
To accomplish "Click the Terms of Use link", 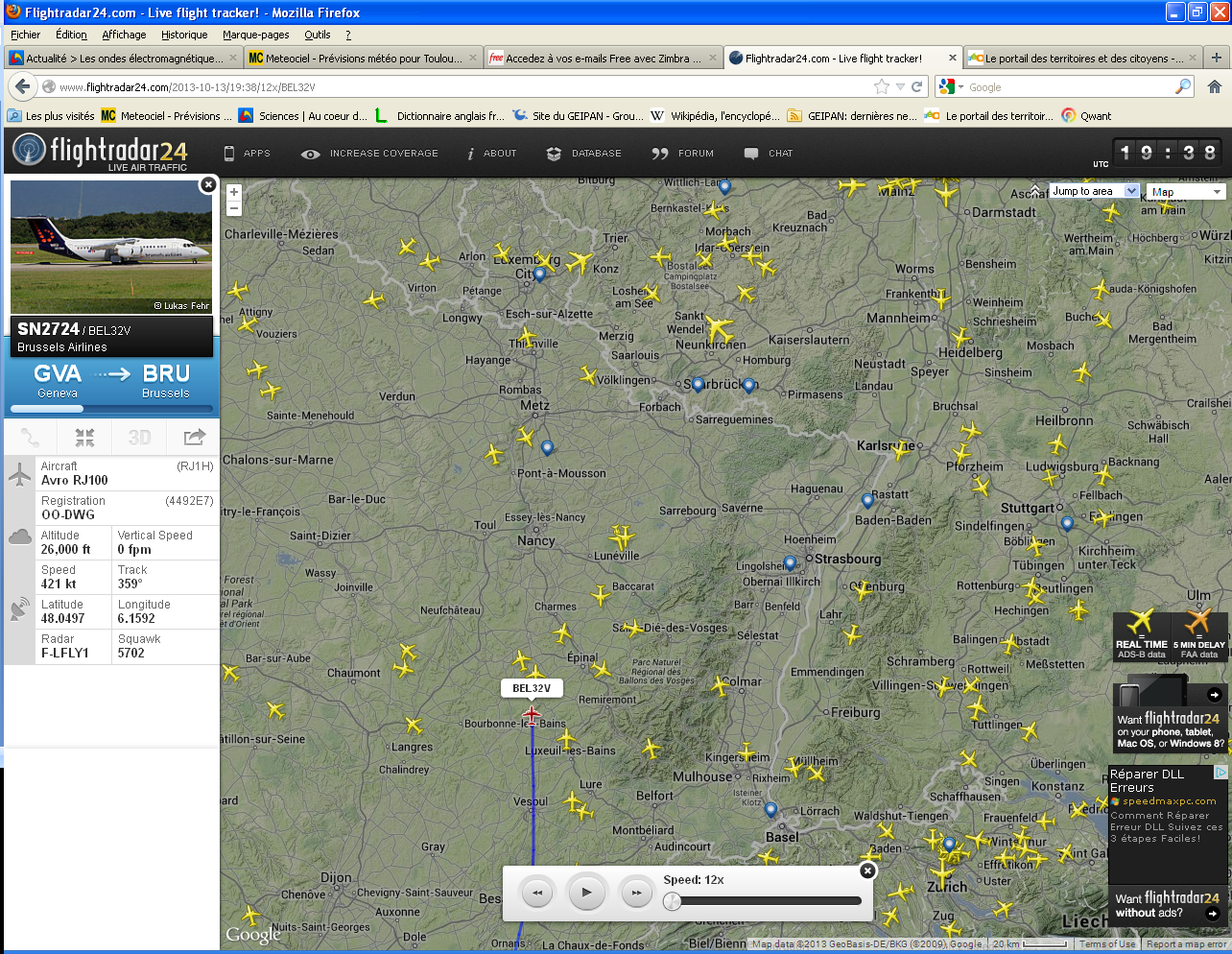I will coord(1107,944).
